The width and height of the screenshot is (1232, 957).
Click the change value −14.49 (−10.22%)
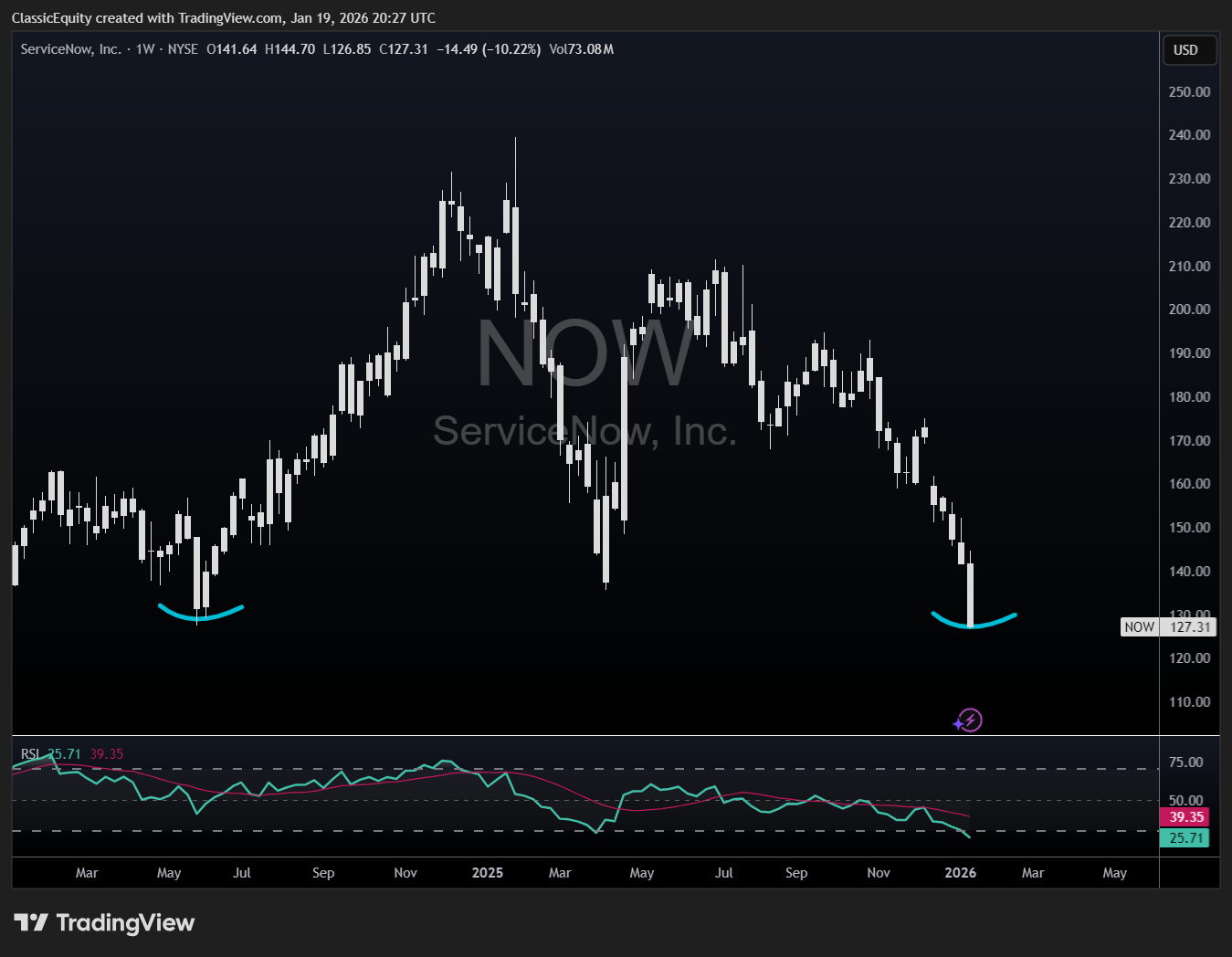point(489,49)
